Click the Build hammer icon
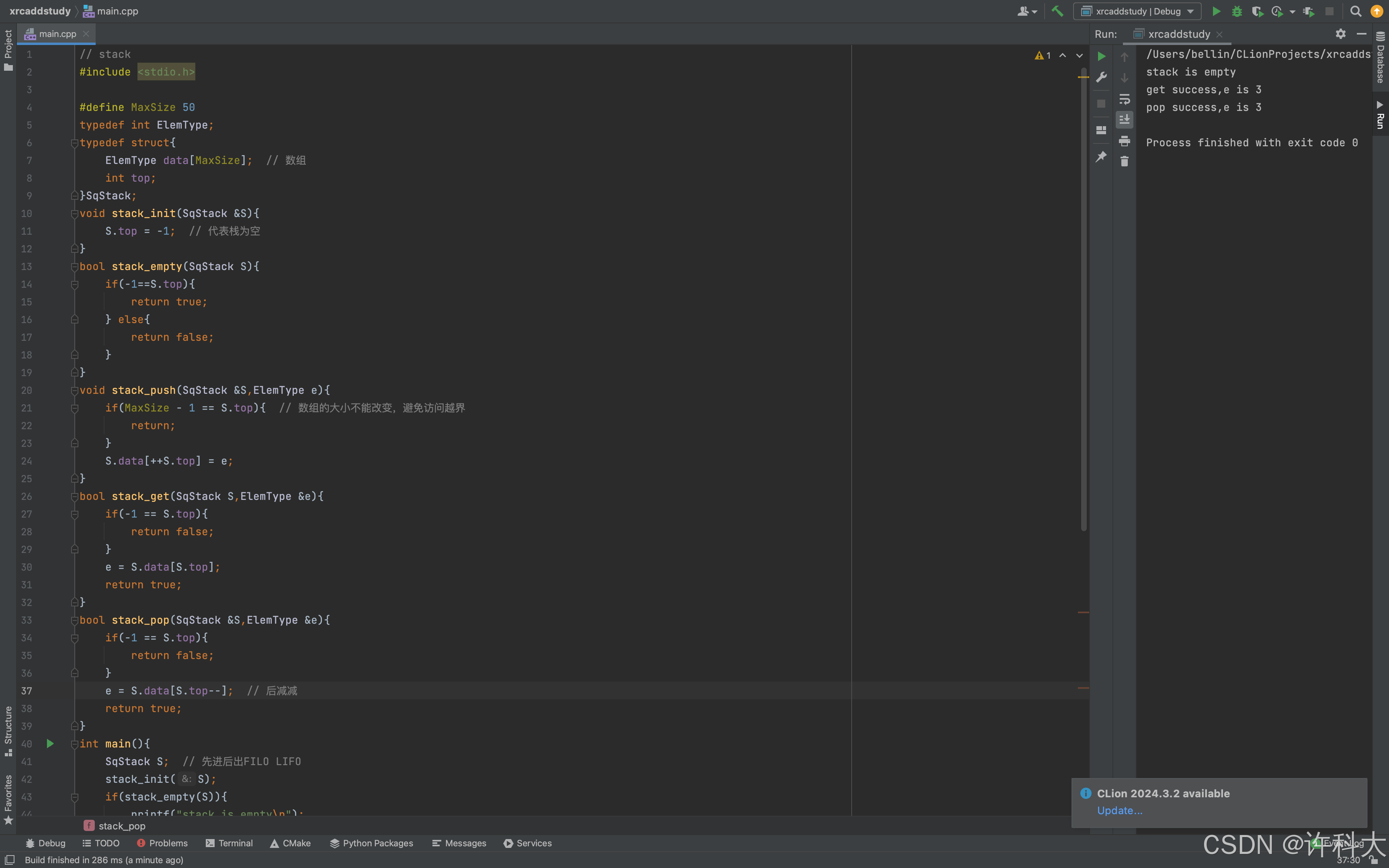Viewport: 1389px width, 868px height. pos(1057,11)
